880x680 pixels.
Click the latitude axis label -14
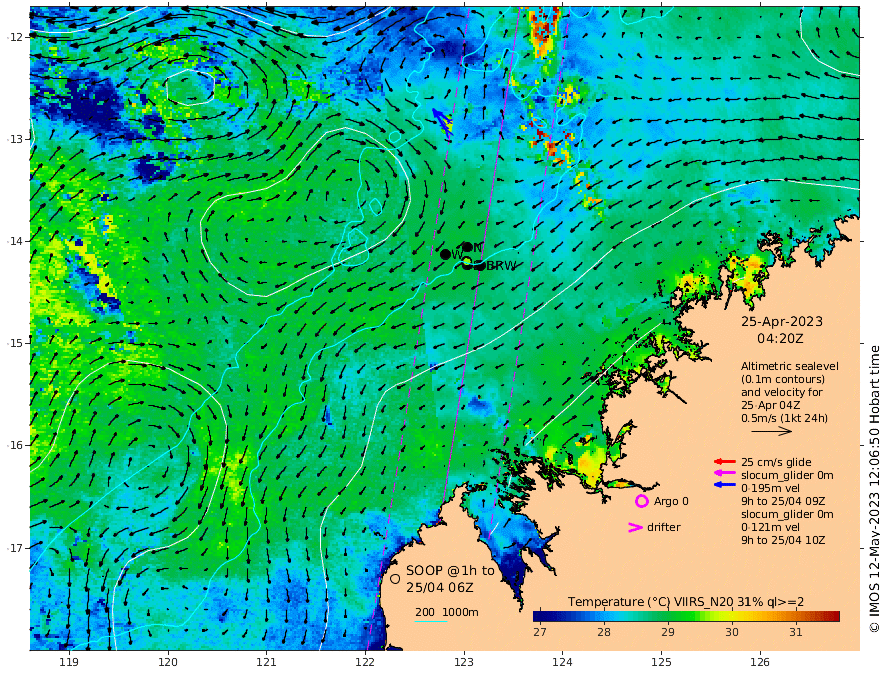(15, 241)
